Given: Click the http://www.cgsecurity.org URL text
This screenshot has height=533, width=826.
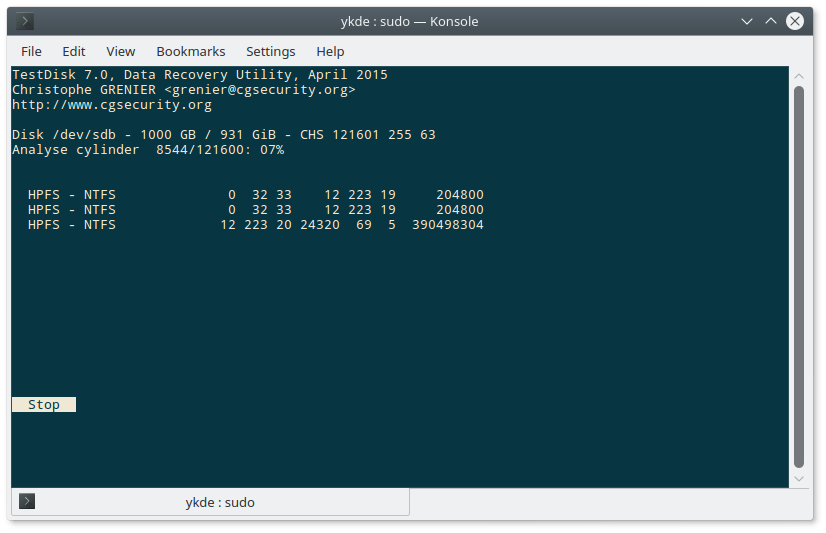Looking at the screenshot, I should 112,105.
